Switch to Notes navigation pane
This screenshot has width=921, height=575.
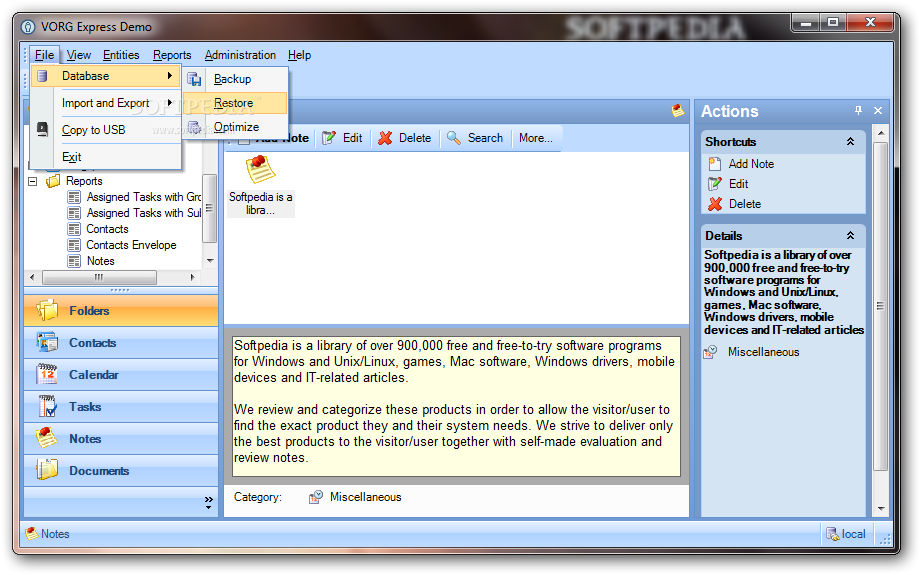click(x=121, y=439)
